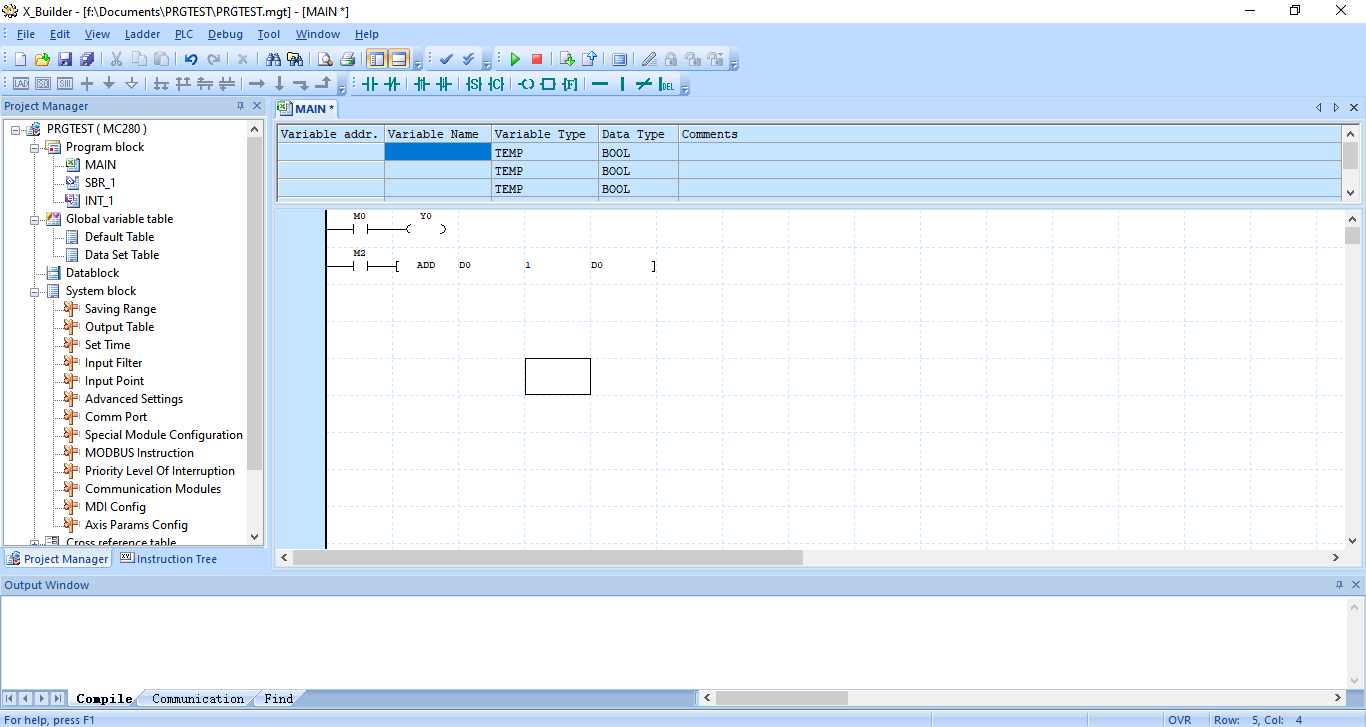Collapse the Program block tree node
The image size is (1366, 727).
(x=35, y=147)
